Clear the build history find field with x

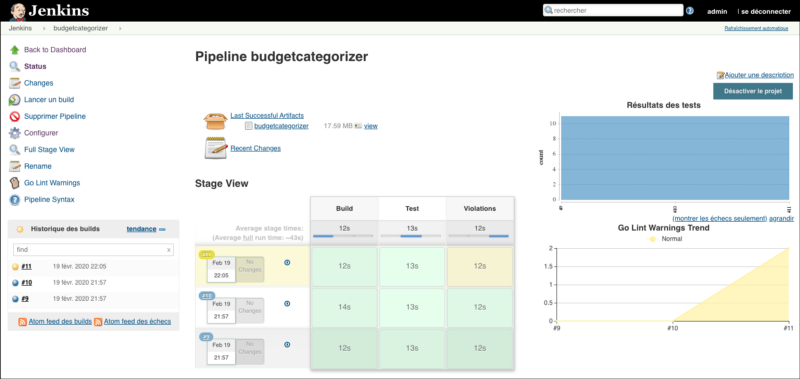[169, 250]
